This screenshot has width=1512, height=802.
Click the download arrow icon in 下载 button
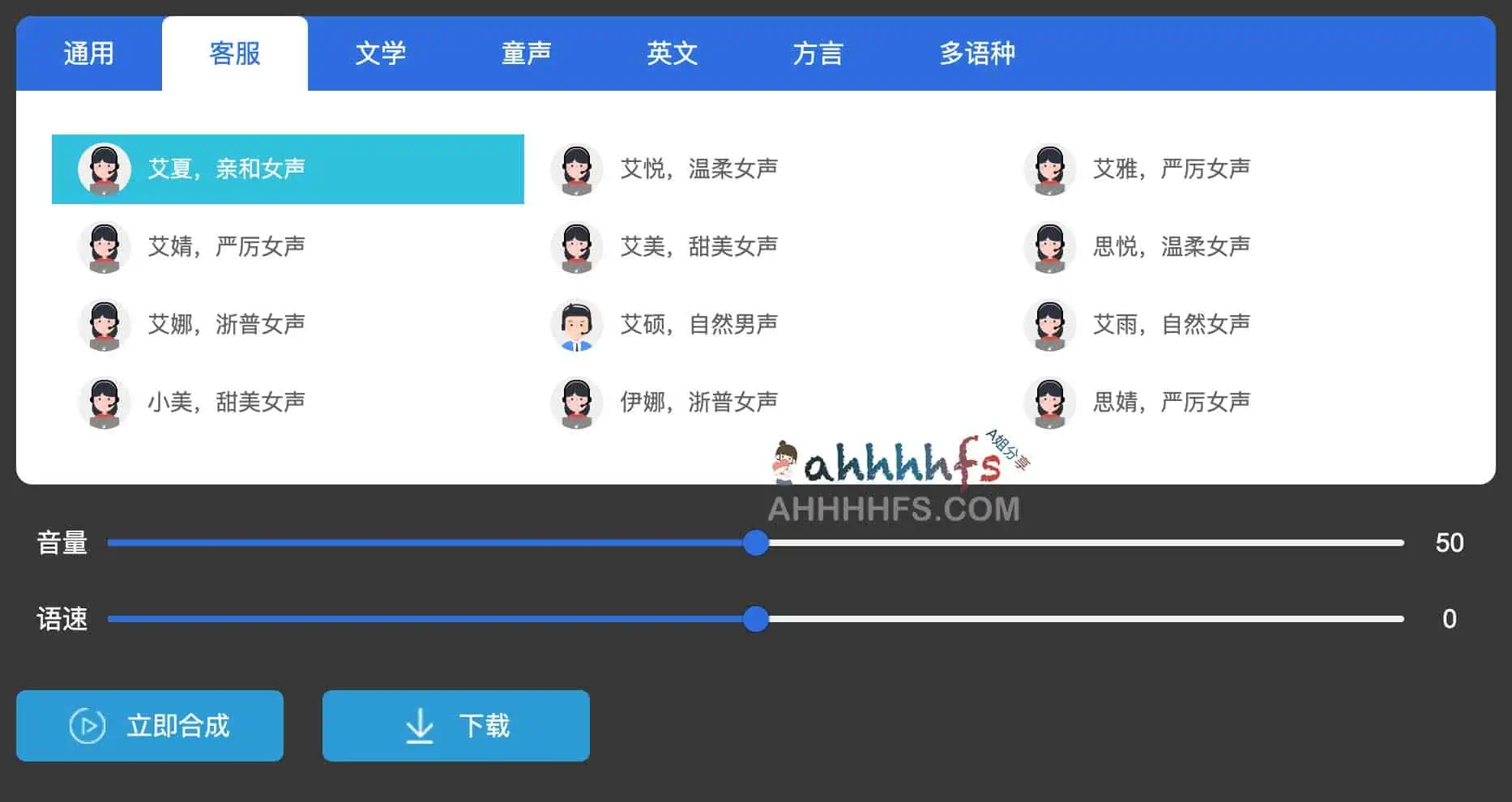[420, 725]
